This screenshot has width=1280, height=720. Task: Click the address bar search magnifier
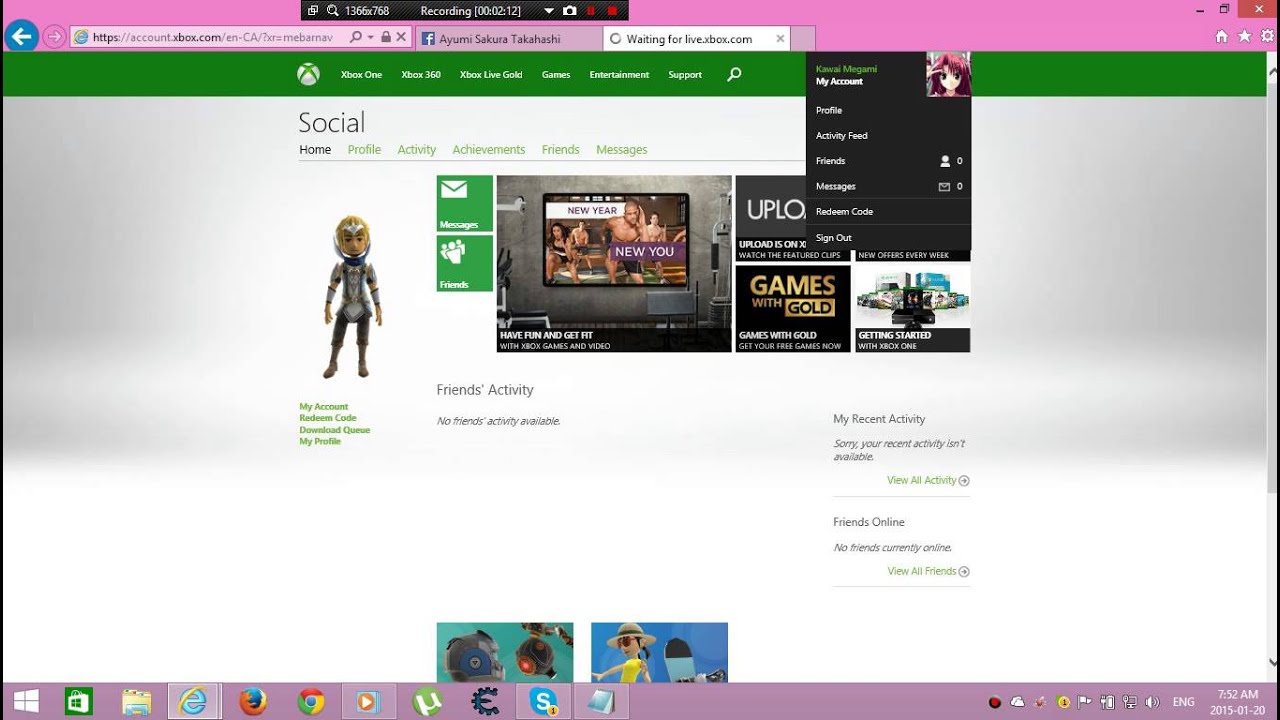coord(356,37)
